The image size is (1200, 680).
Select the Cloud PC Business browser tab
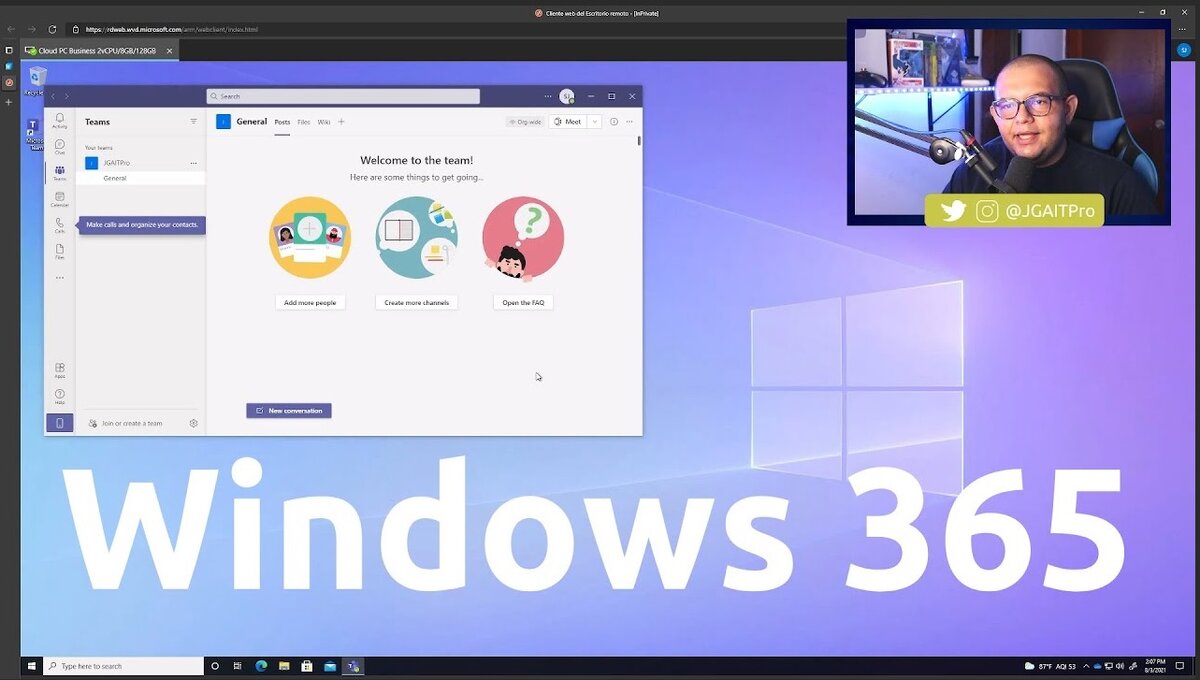pyautogui.click(x=97, y=50)
